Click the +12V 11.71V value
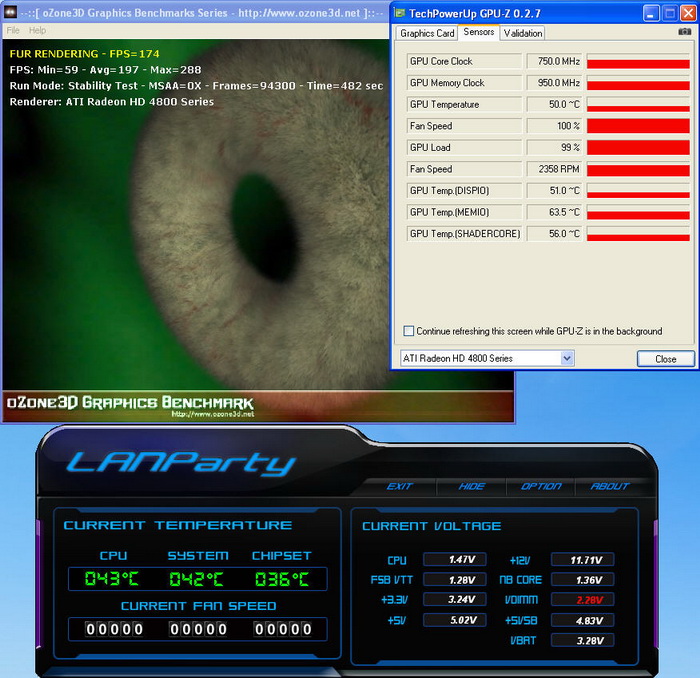 (583, 559)
